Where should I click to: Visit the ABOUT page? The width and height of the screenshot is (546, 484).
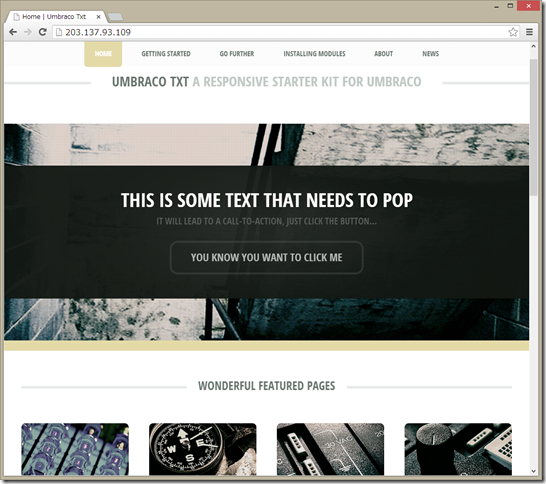click(383, 54)
